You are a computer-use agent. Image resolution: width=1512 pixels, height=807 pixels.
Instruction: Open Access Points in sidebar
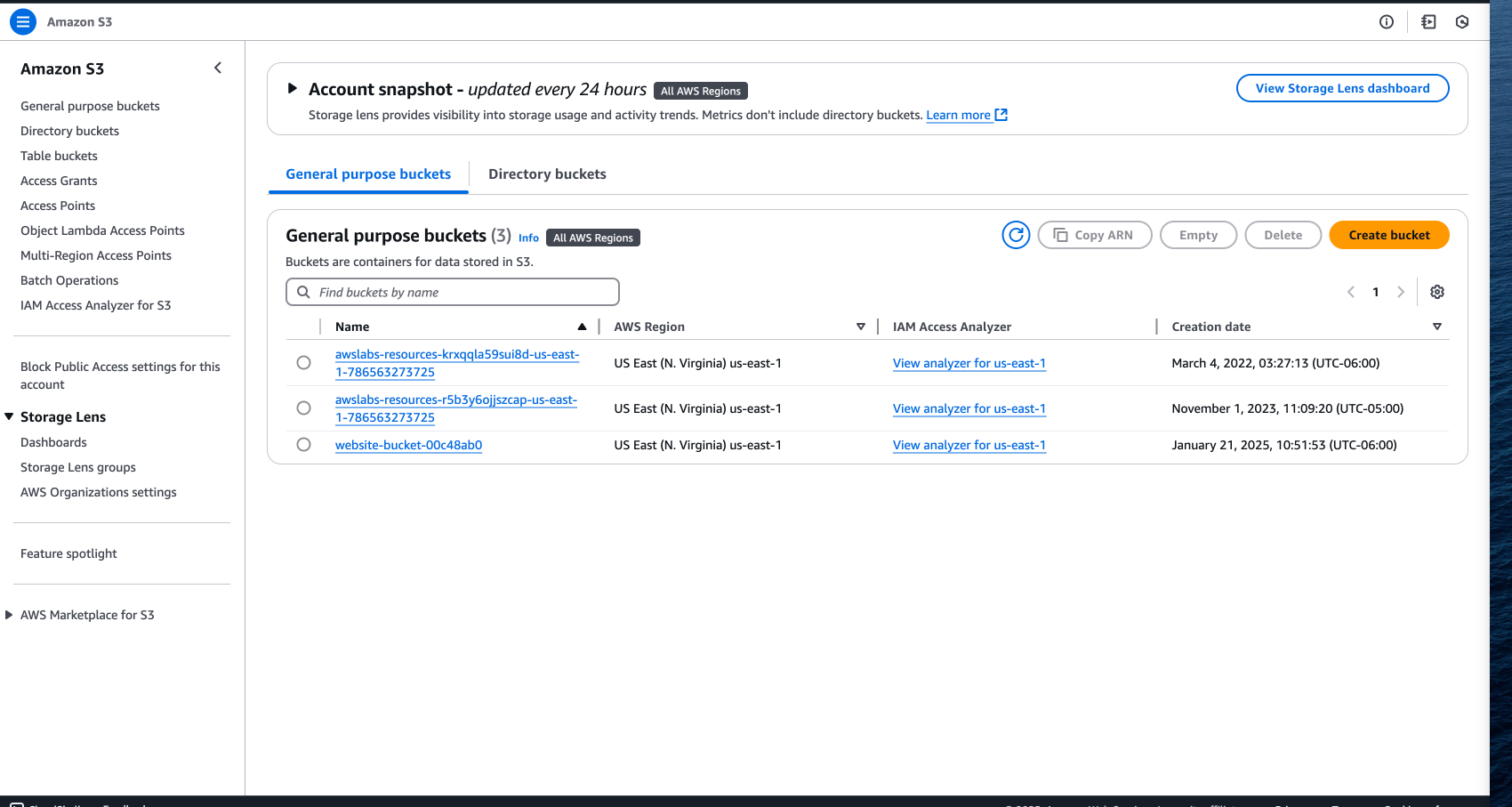click(58, 206)
